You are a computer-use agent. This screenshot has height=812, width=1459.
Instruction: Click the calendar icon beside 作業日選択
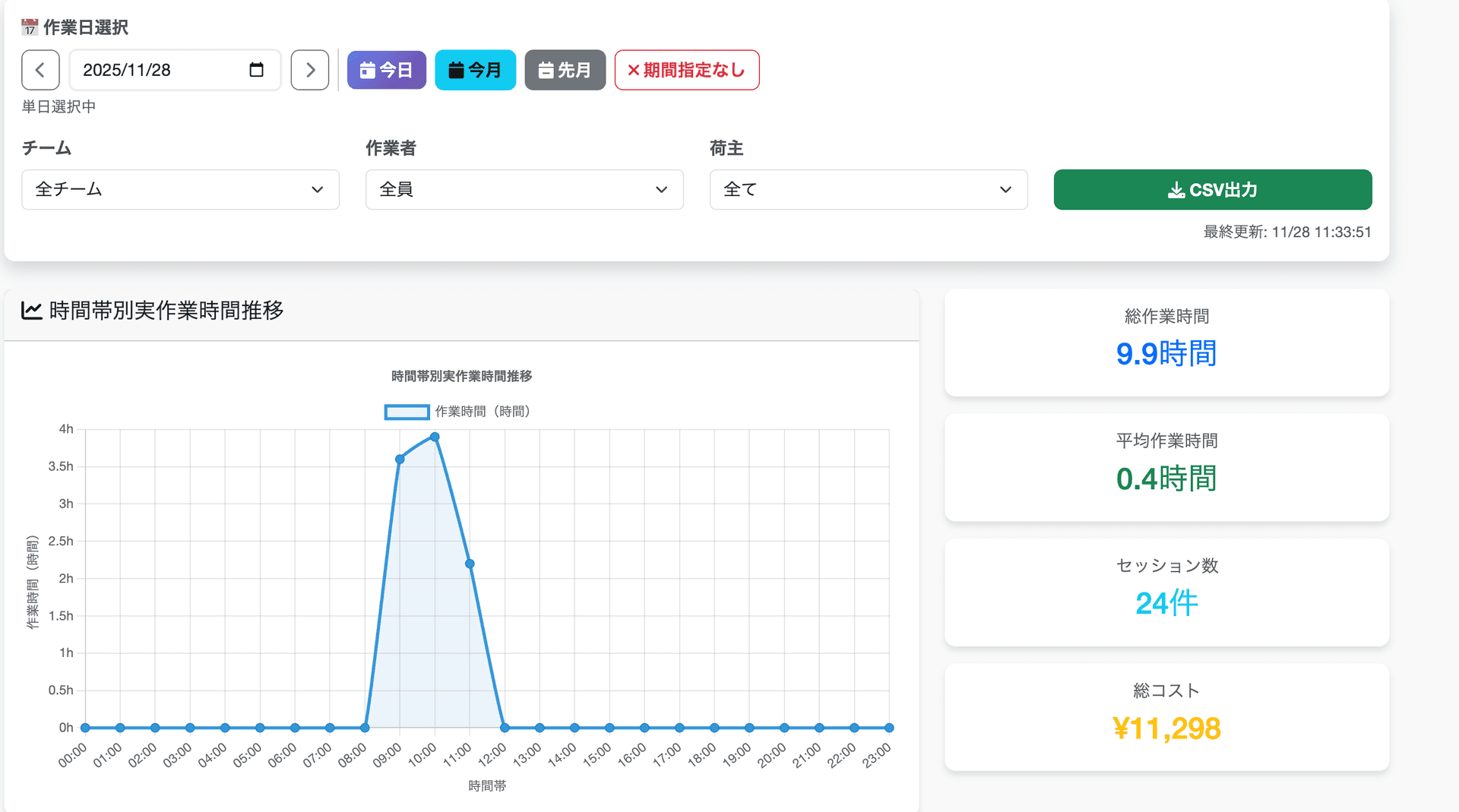[30, 27]
